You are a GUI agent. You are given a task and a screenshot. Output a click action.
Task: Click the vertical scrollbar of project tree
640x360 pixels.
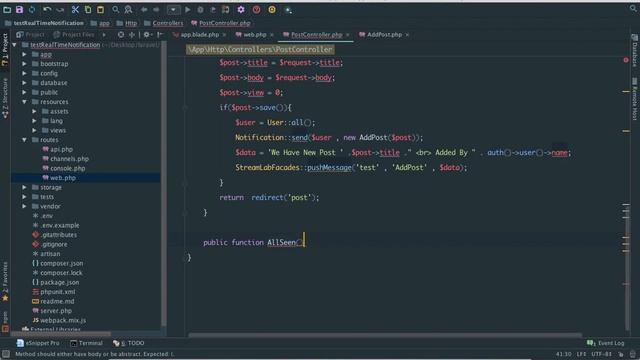coord(164,184)
